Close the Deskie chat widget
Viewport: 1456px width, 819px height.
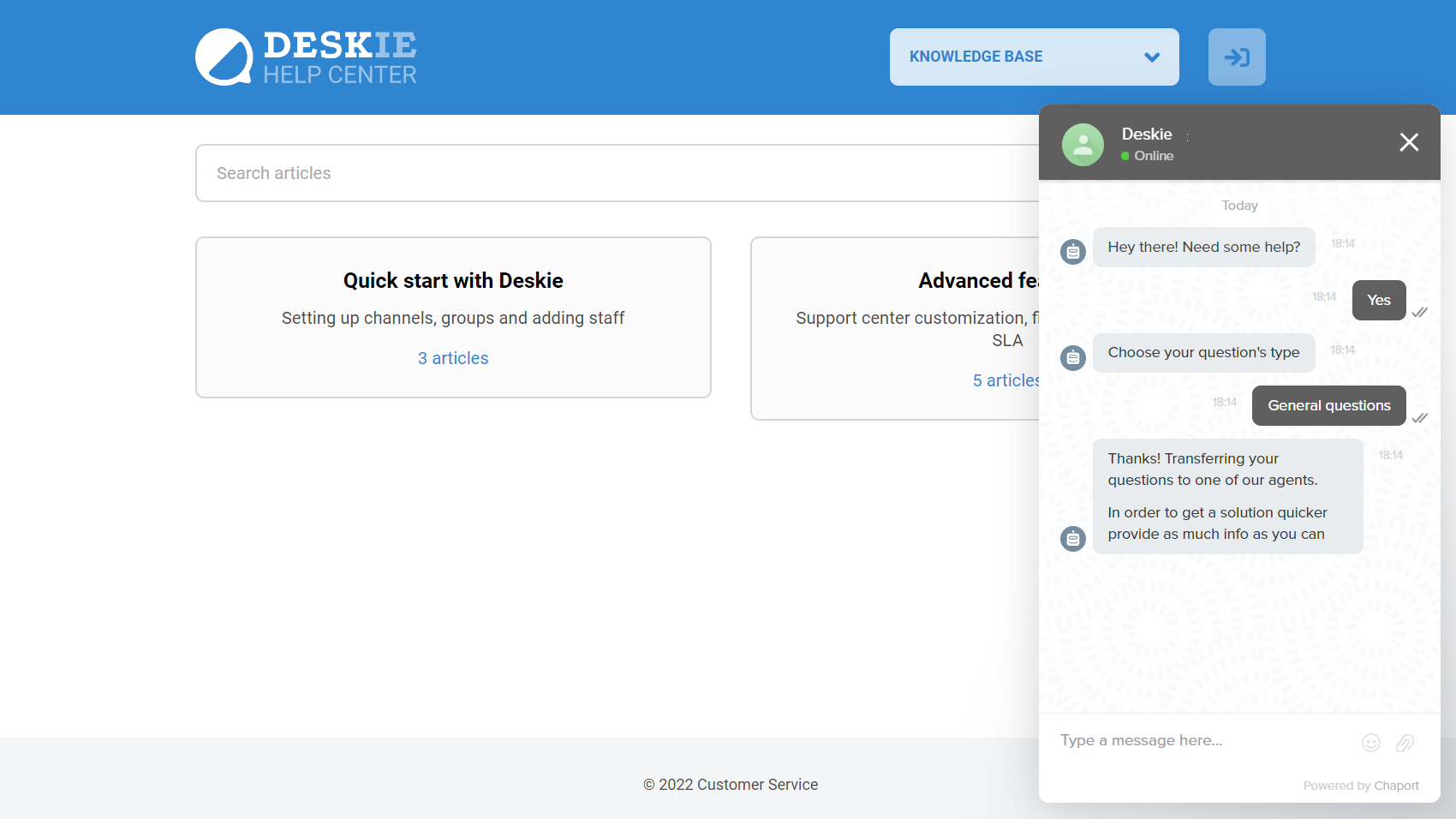(1409, 142)
